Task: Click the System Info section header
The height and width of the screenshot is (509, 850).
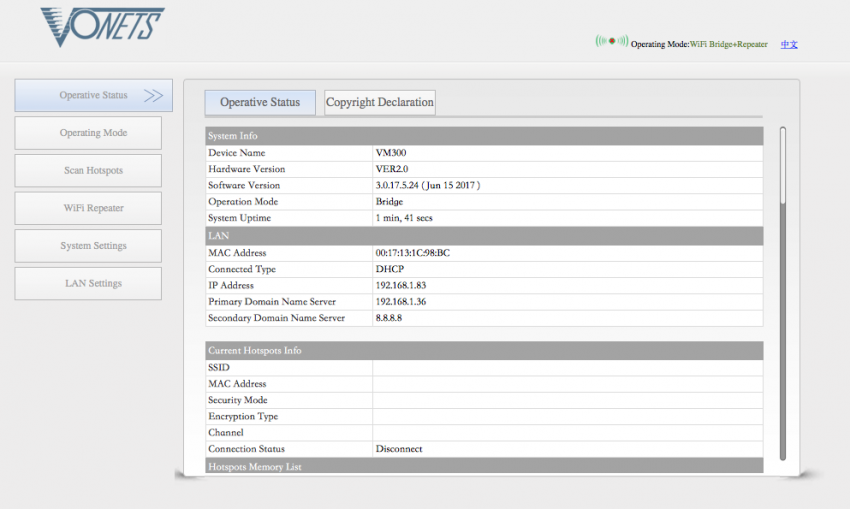Action: point(484,136)
